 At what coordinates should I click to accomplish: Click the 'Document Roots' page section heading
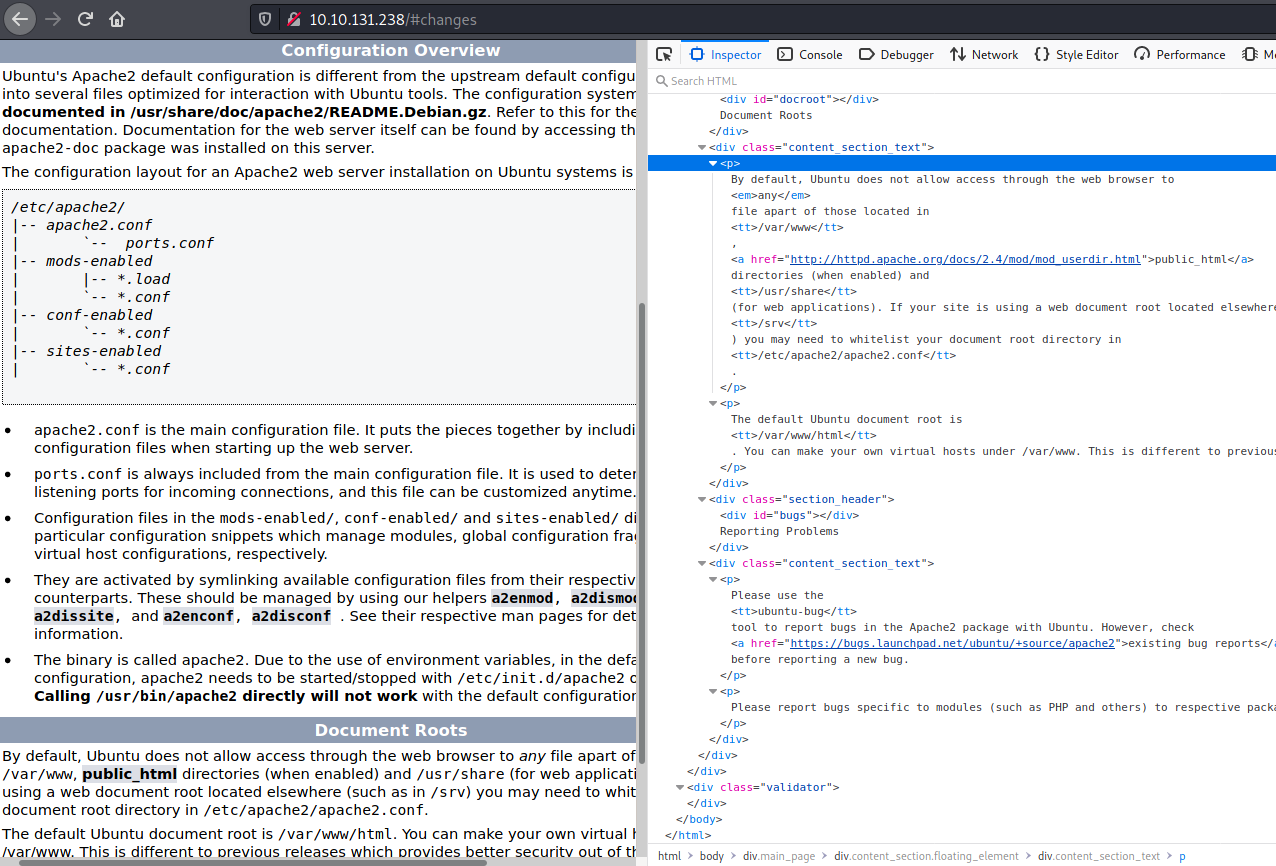click(391, 730)
